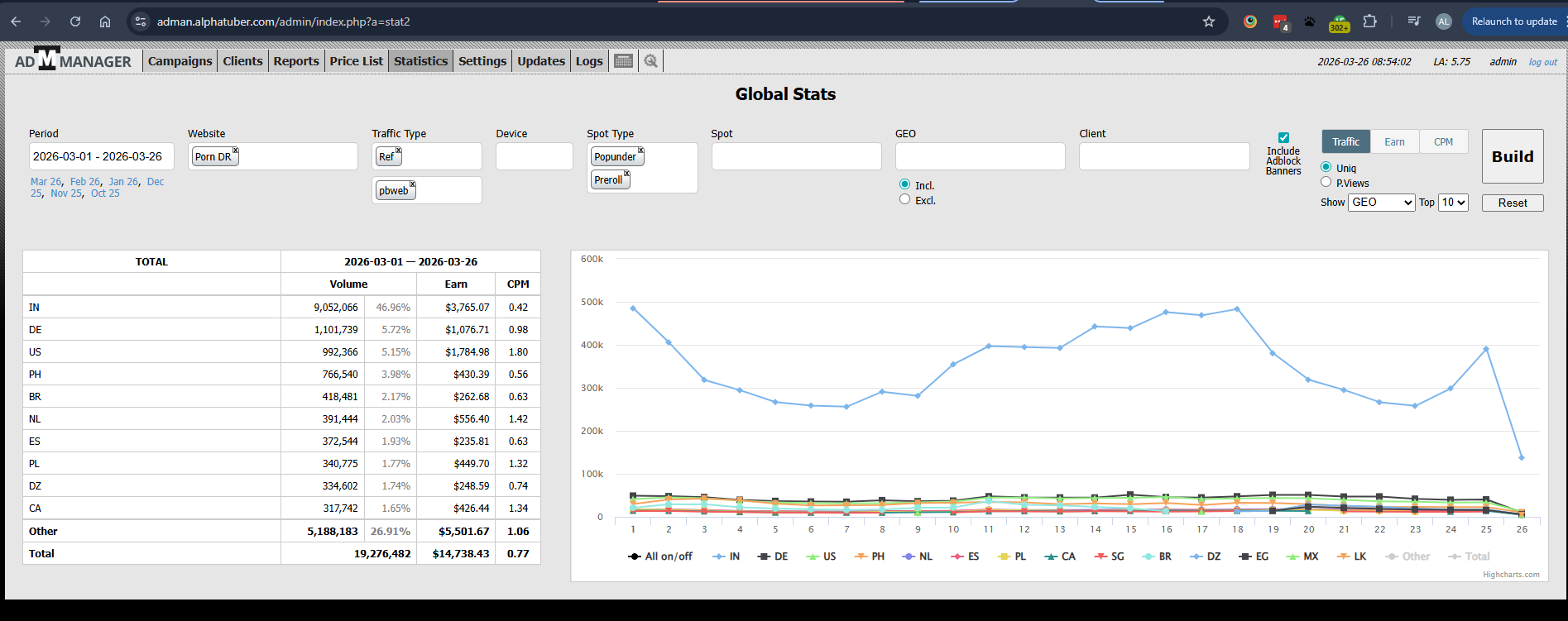Open the Show GEO dropdown
This screenshot has height=621, width=1568.
[x=1381, y=203]
